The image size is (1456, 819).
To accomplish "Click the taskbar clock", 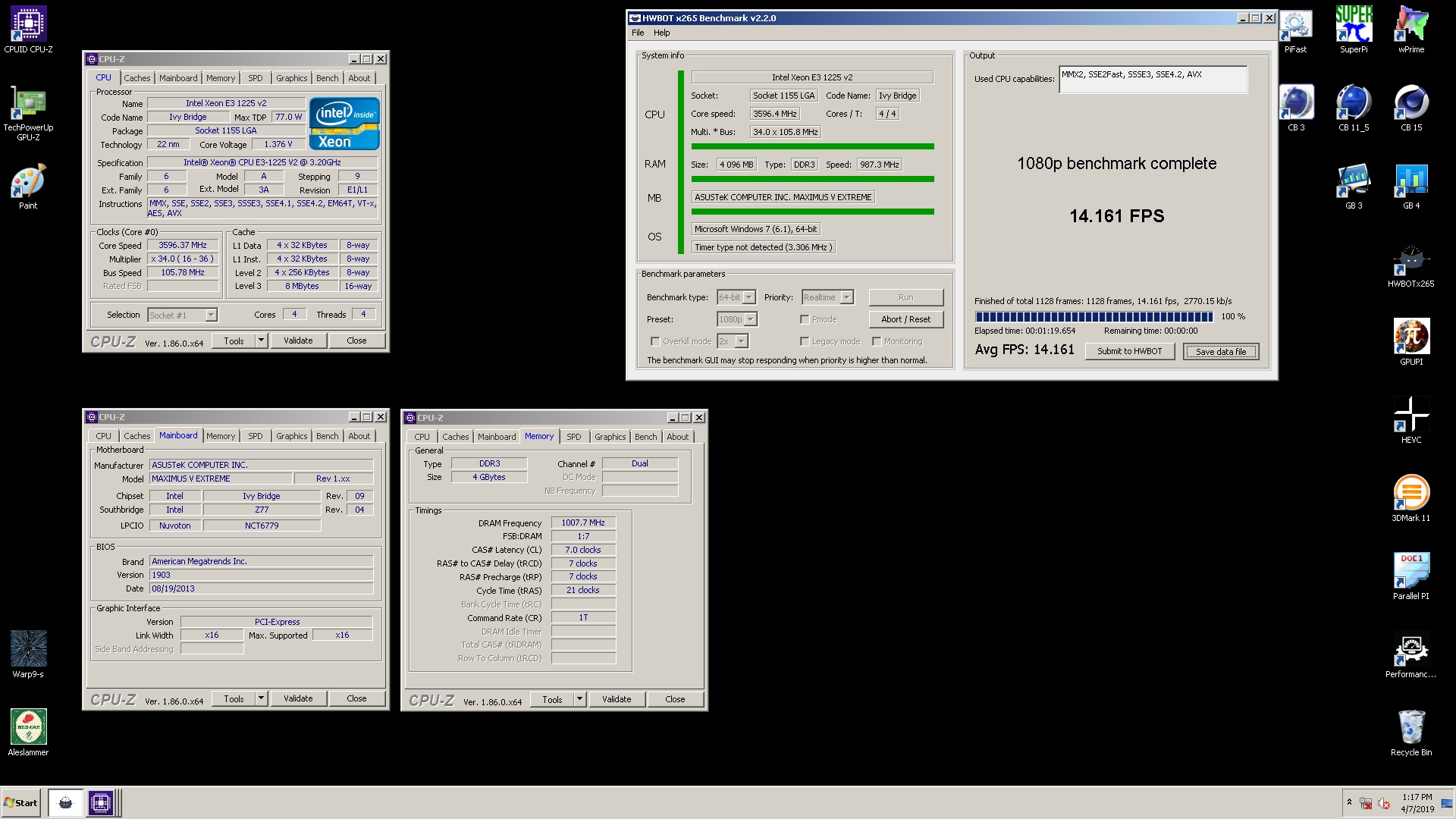I will pos(1417,803).
